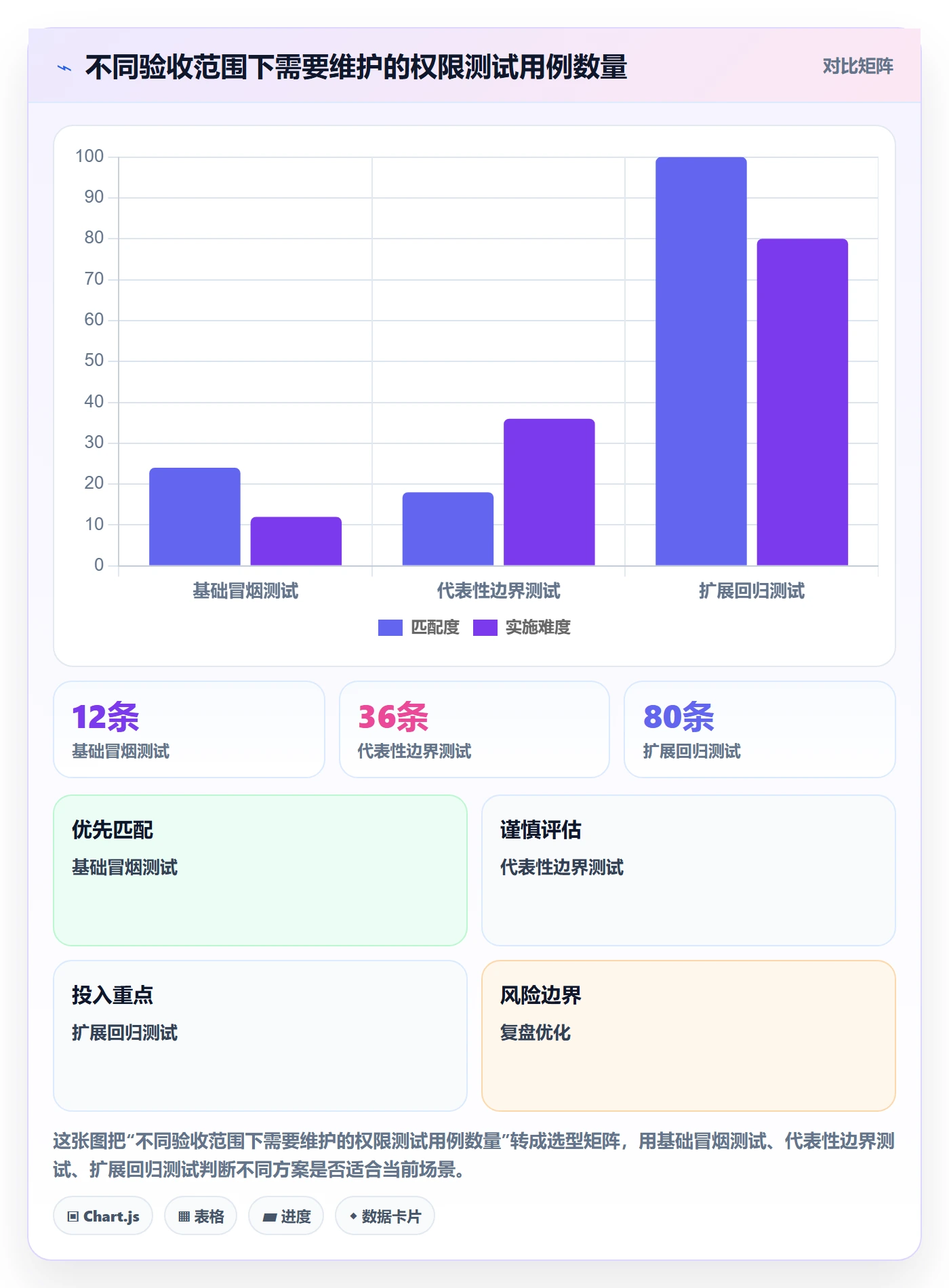This screenshot has height=1288, width=949.
Task: Click the 复盘优化 text in 风险边界 card
Action: pyautogui.click(x=536, y=1032)
